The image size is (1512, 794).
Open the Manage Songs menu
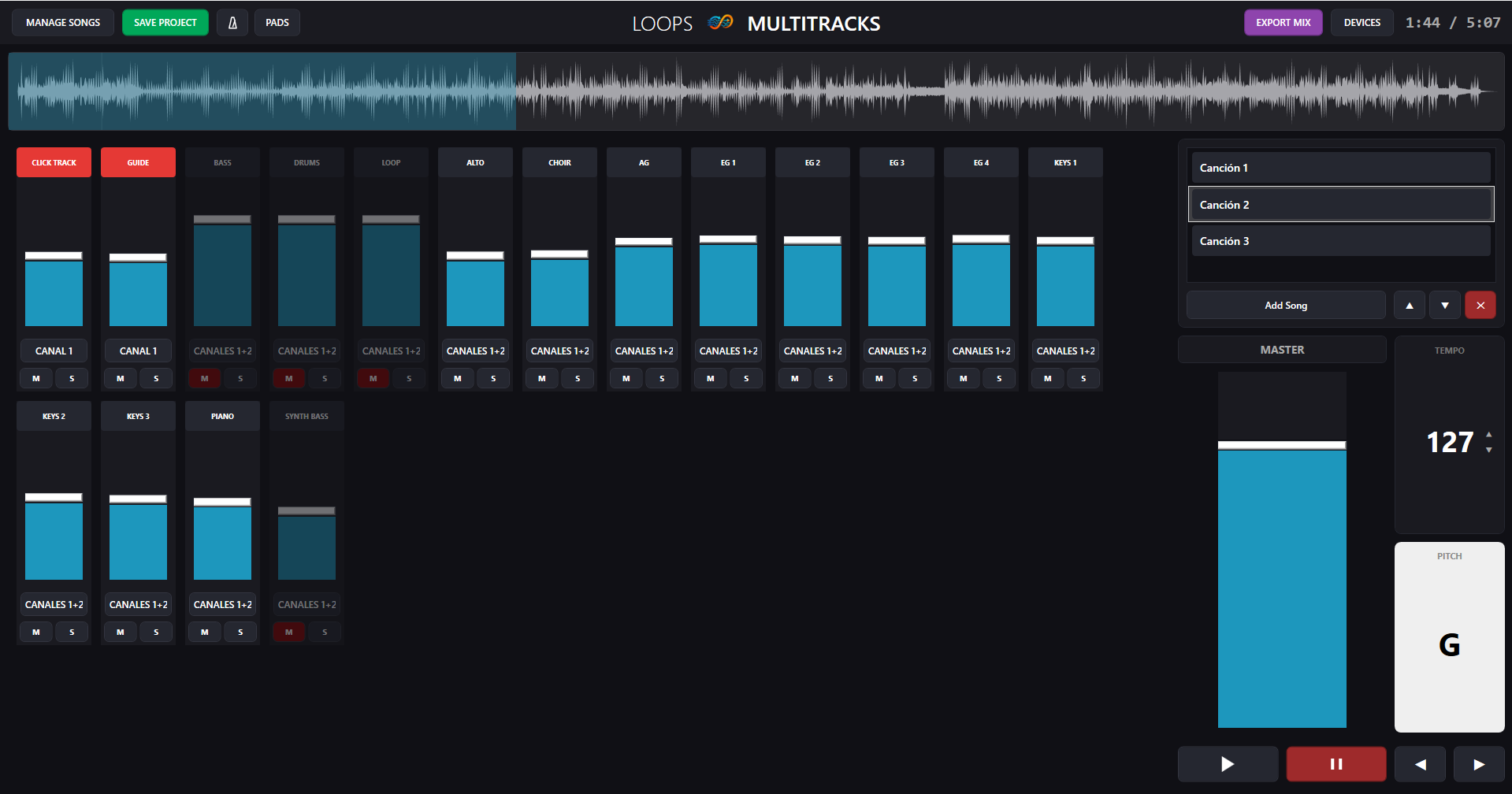(x=63, y=23)
